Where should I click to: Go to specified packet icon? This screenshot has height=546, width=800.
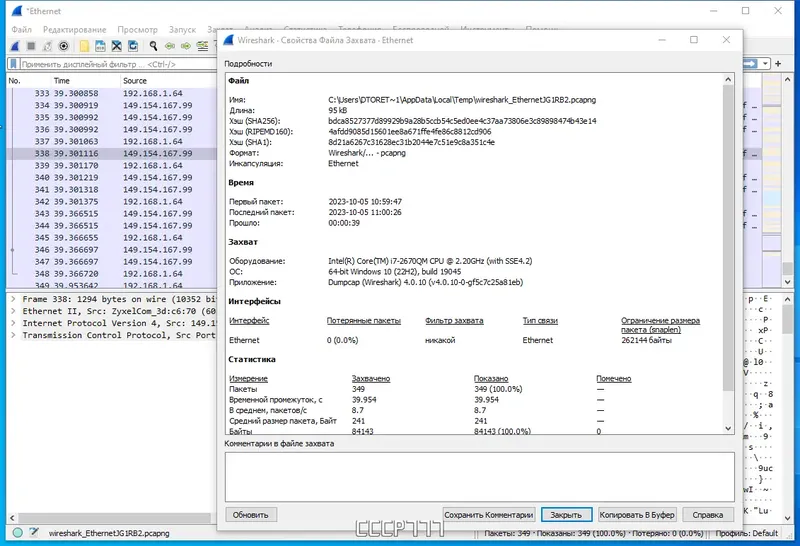pyautogui.click(x=203, y=46)
